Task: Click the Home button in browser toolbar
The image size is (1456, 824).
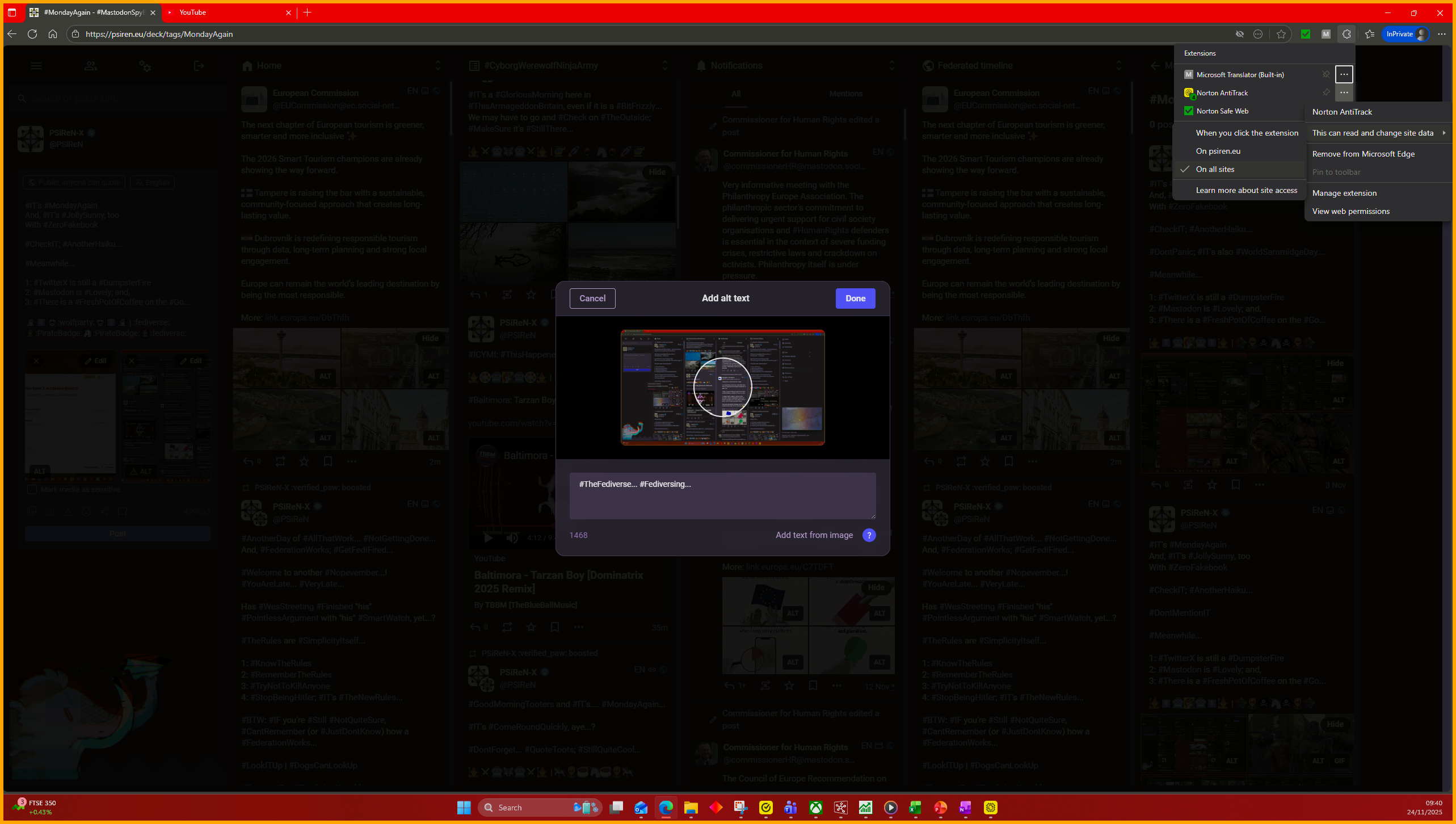Action: tap(53, 34)
